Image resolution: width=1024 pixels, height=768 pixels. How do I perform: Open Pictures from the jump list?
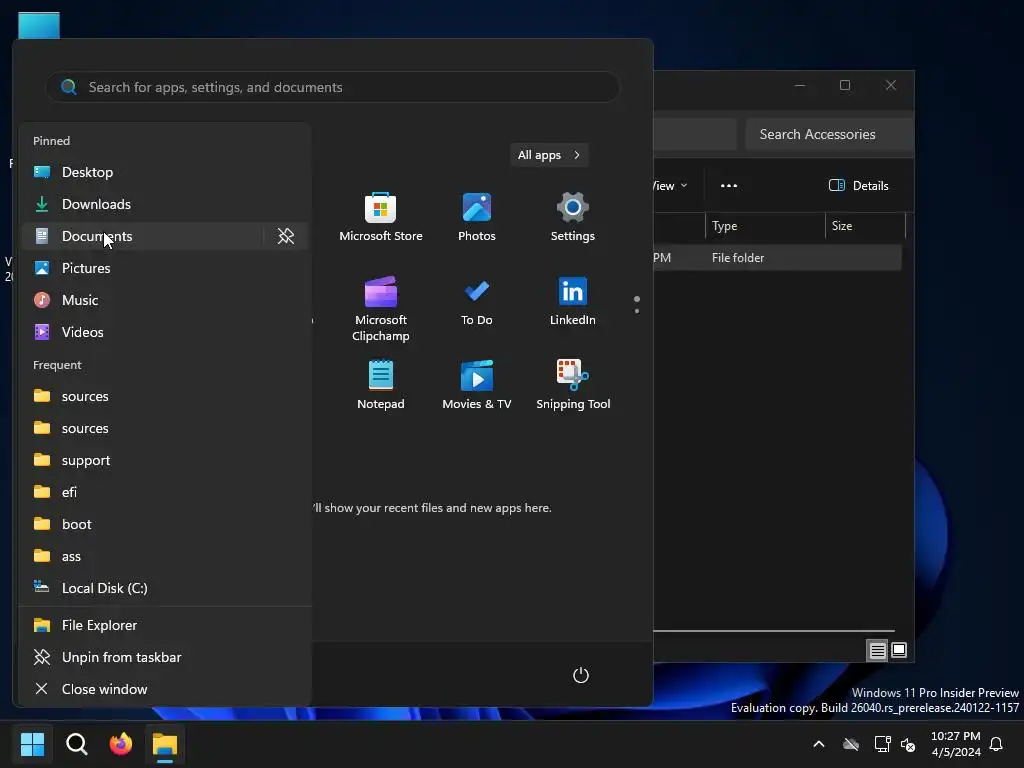163,268
